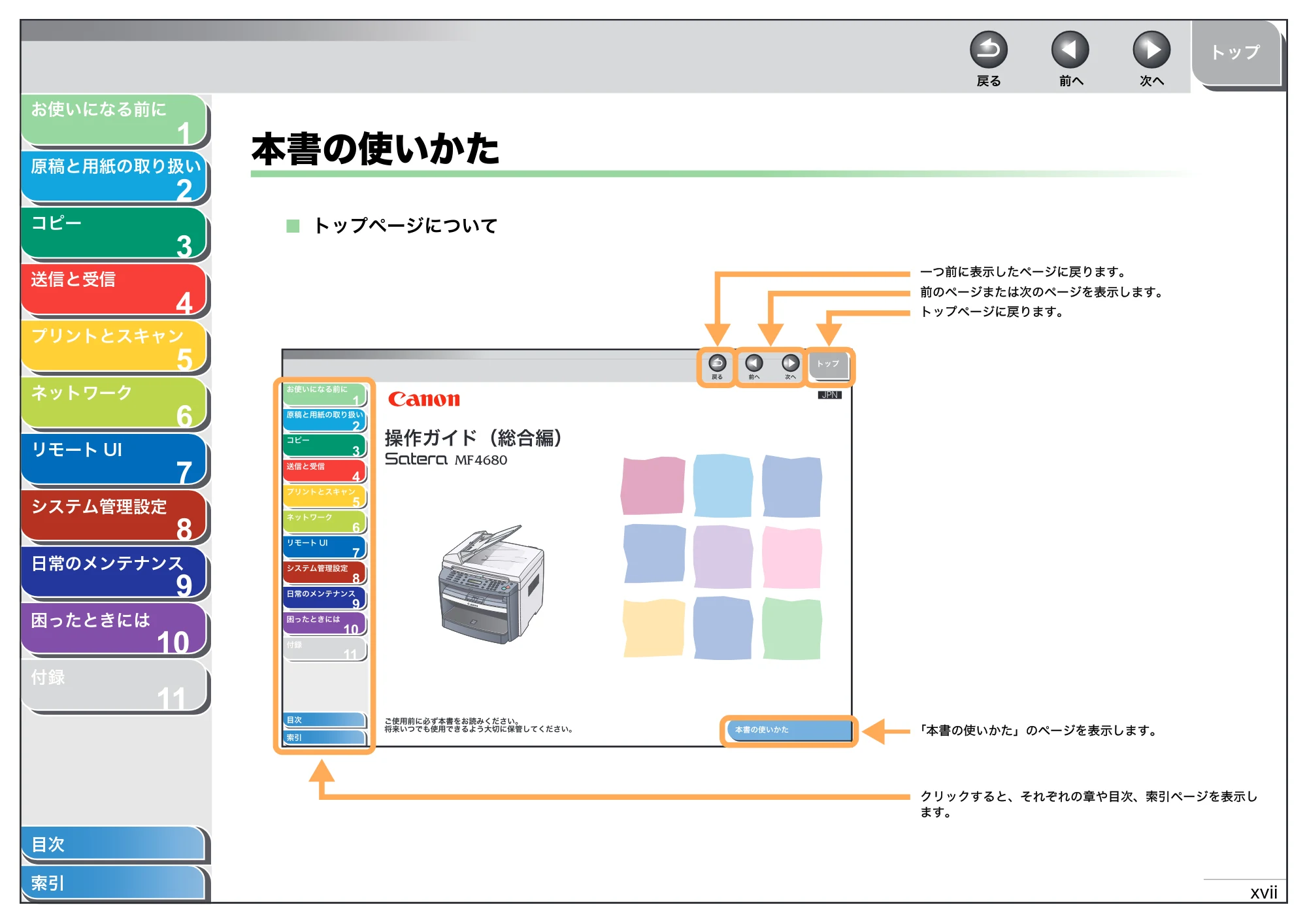The width and height of the screenshot is (1307, 924).
Task: Open chapter 6 ネットワーク tab
Action: coord(114,403)
